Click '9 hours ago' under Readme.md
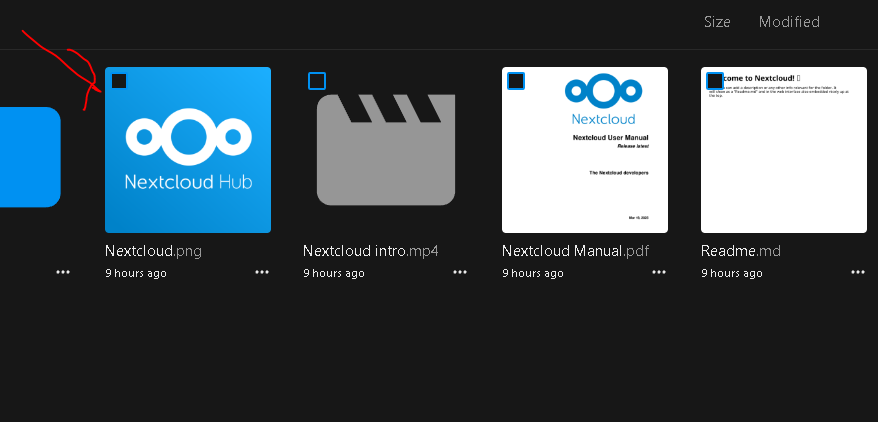Viewport: 878px width, 422px height. point(731,273)
